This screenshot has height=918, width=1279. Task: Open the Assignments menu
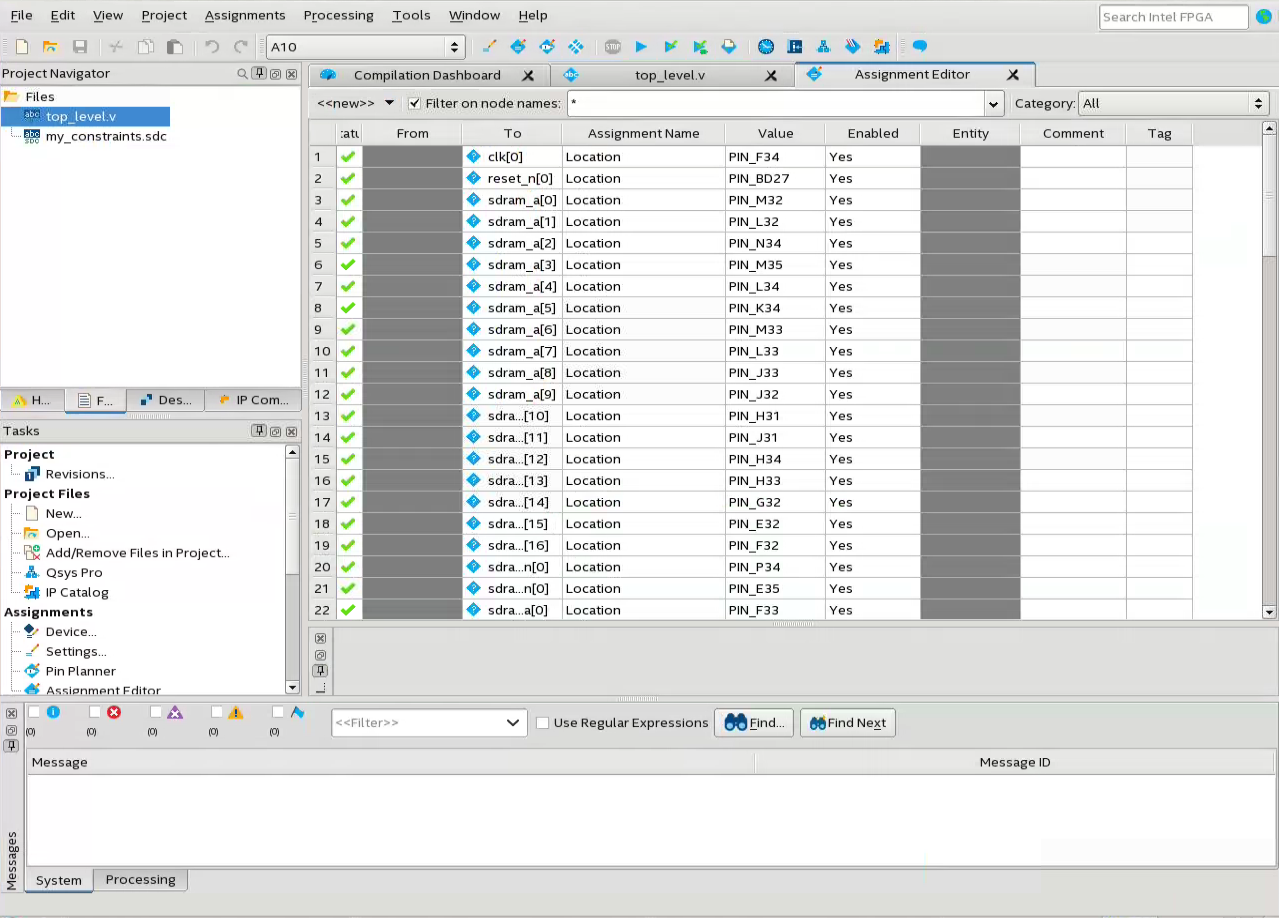pos(244,15)
